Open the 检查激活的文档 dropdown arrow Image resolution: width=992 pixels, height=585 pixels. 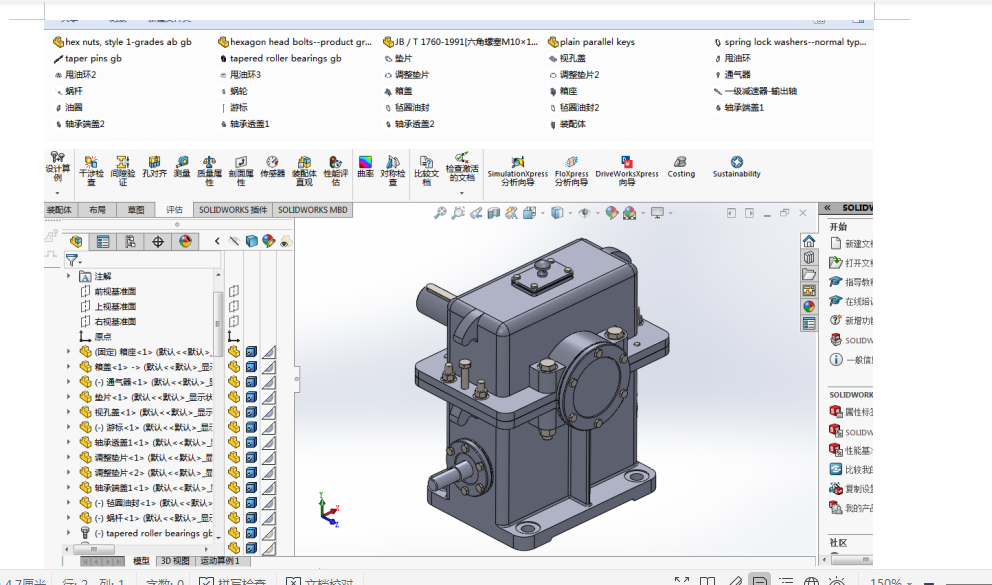(x=462, y=192)
